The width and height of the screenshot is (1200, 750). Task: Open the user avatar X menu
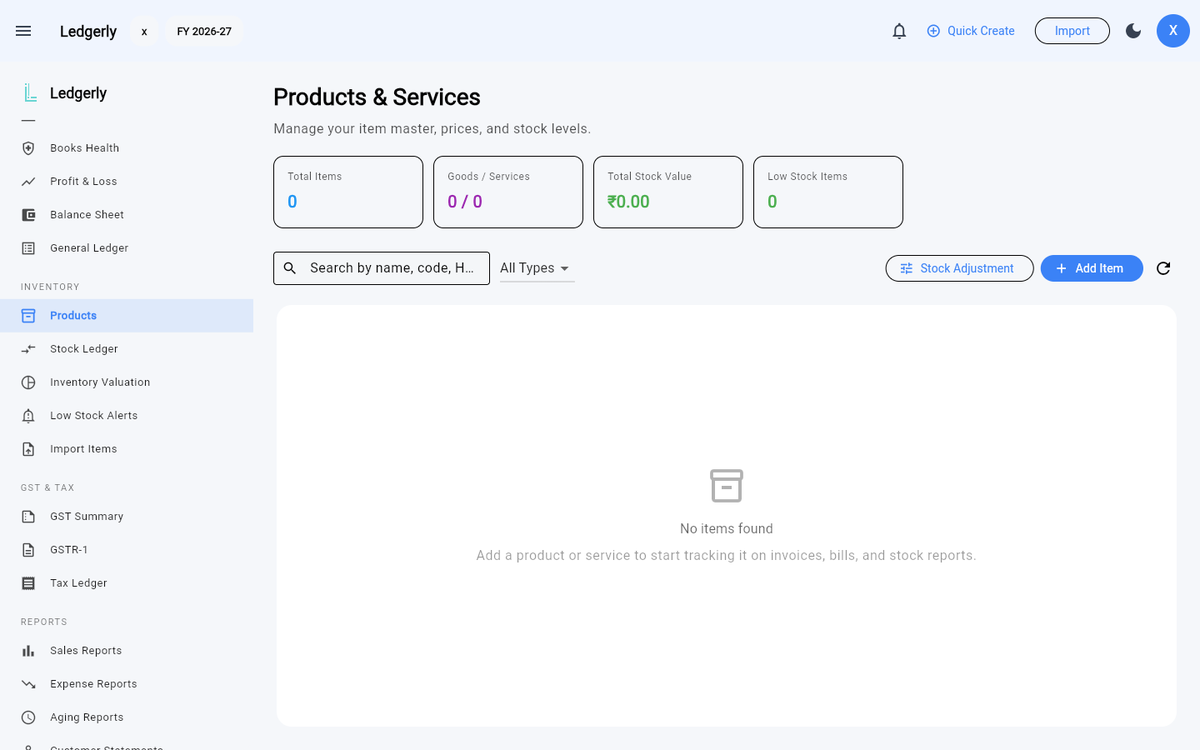pyautogui.click(x=1173, y=31)
